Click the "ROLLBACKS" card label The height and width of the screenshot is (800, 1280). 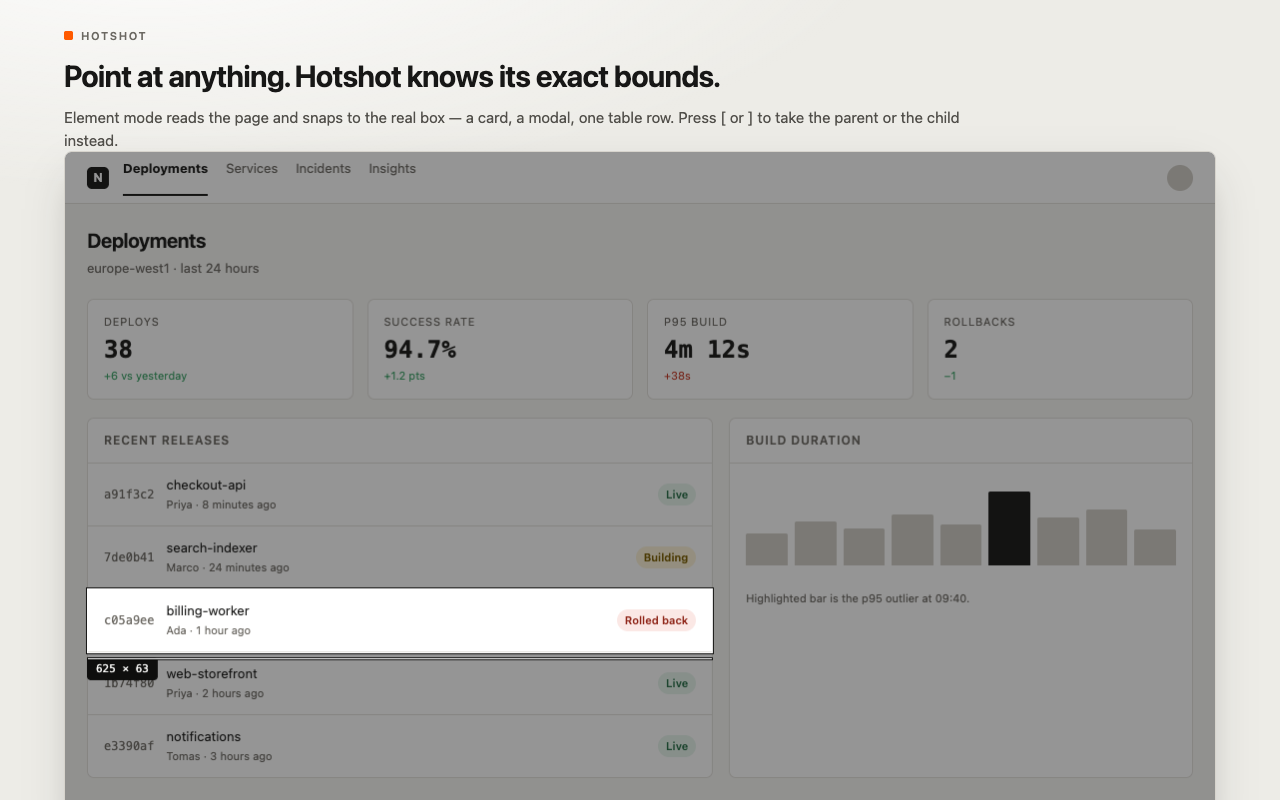980,322
